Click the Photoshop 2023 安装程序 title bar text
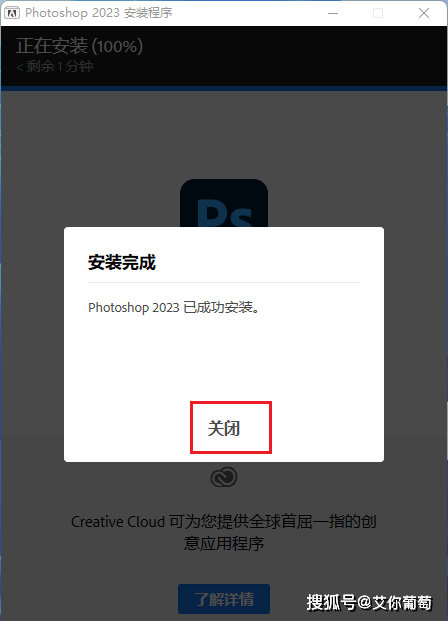The height and width of the screenshot is (621, 448). (x=99, y=13)
